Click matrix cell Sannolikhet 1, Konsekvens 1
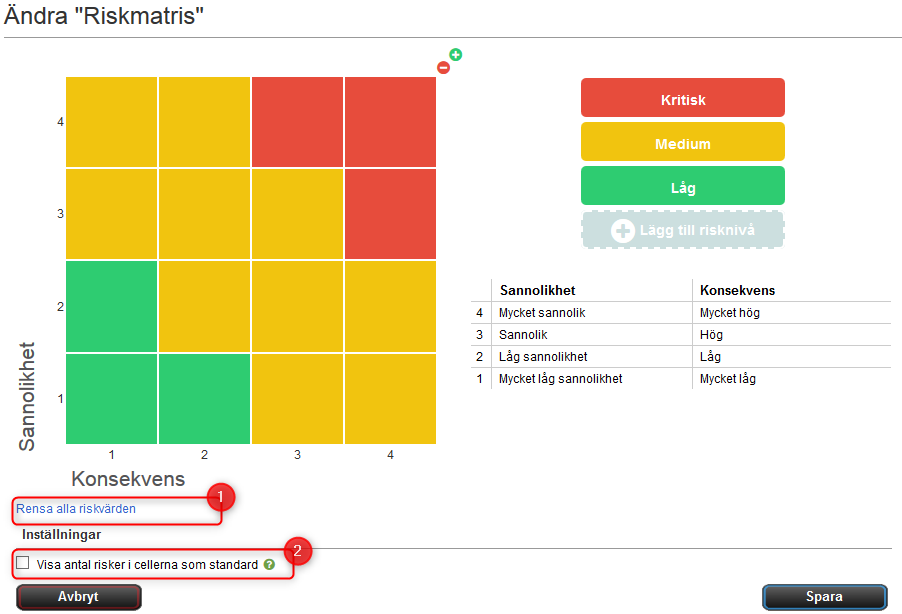This screenshot has width=902, height=614. click(112, 398)
